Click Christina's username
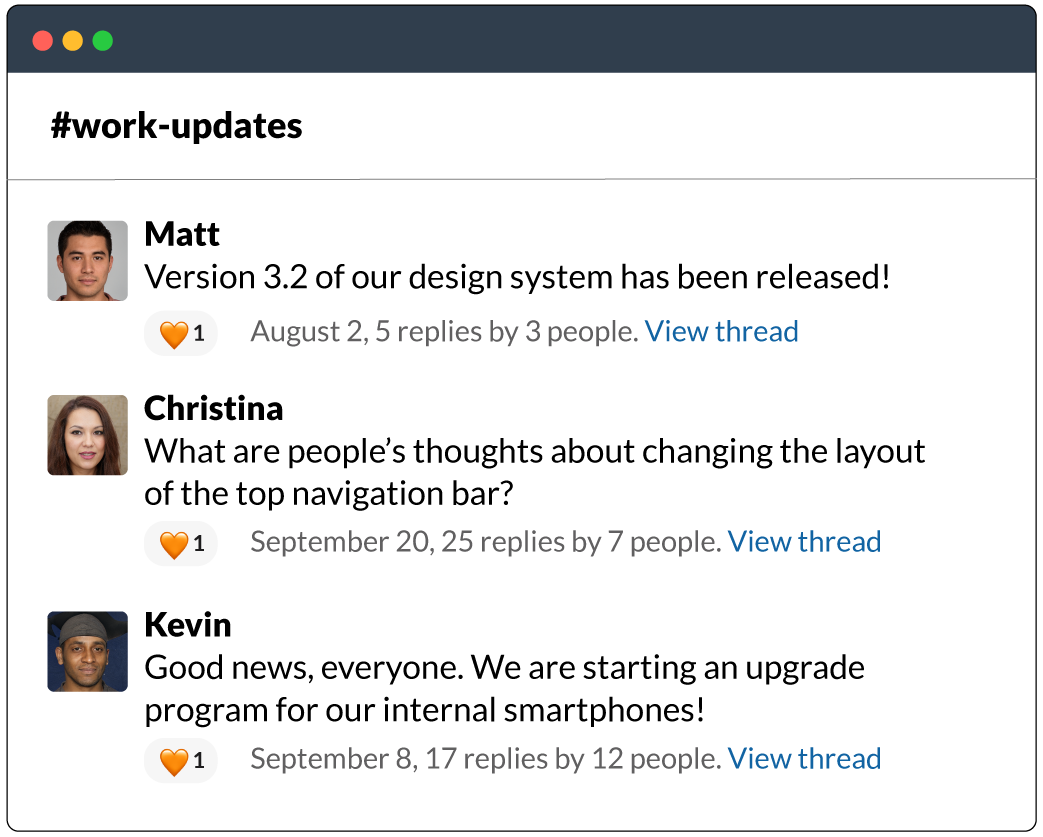 [x=214, y=409]
